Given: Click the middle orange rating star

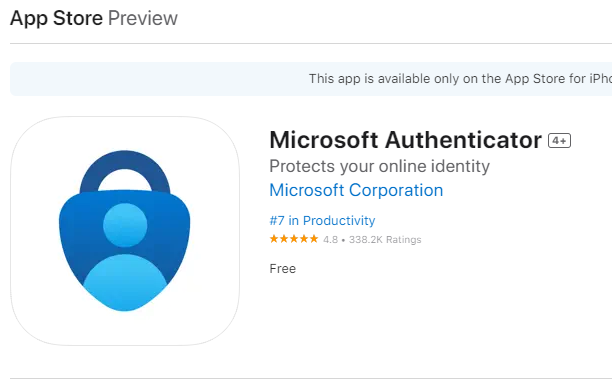Looking at the screenshot, I should click(x=294, y=239).
